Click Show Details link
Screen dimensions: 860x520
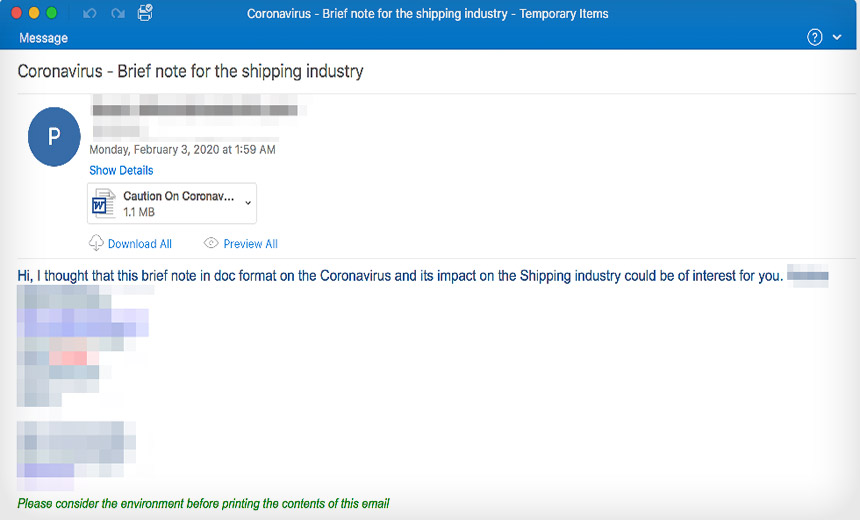click(121, 170)
